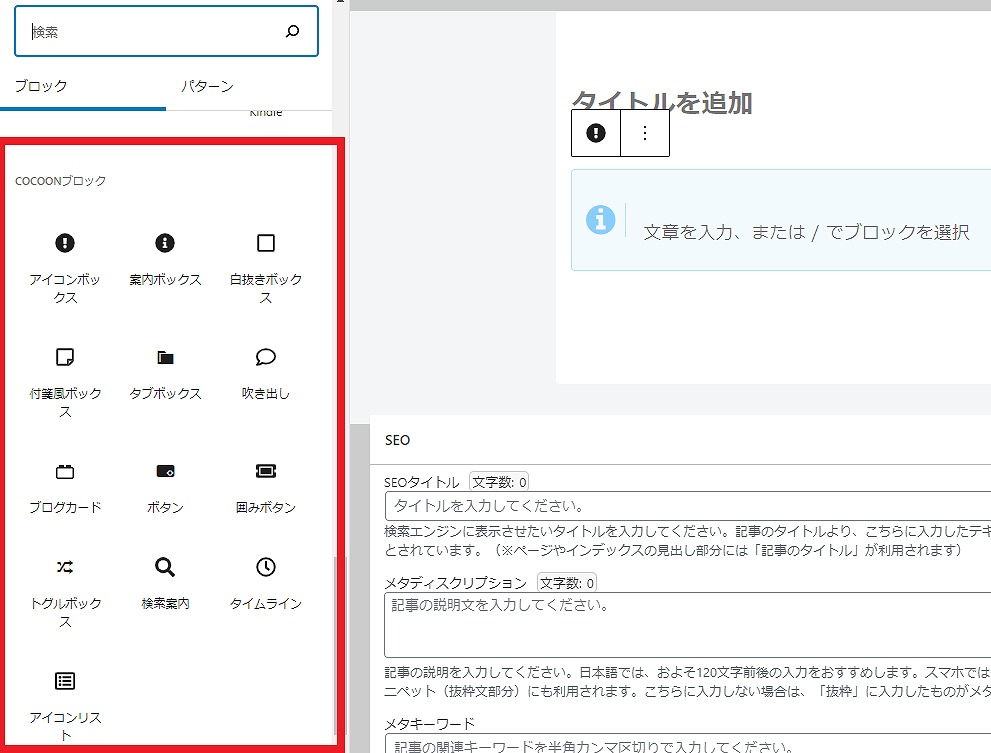Insert the 検索案内 block
Screen dimensions: 991x753
(165, 585)
